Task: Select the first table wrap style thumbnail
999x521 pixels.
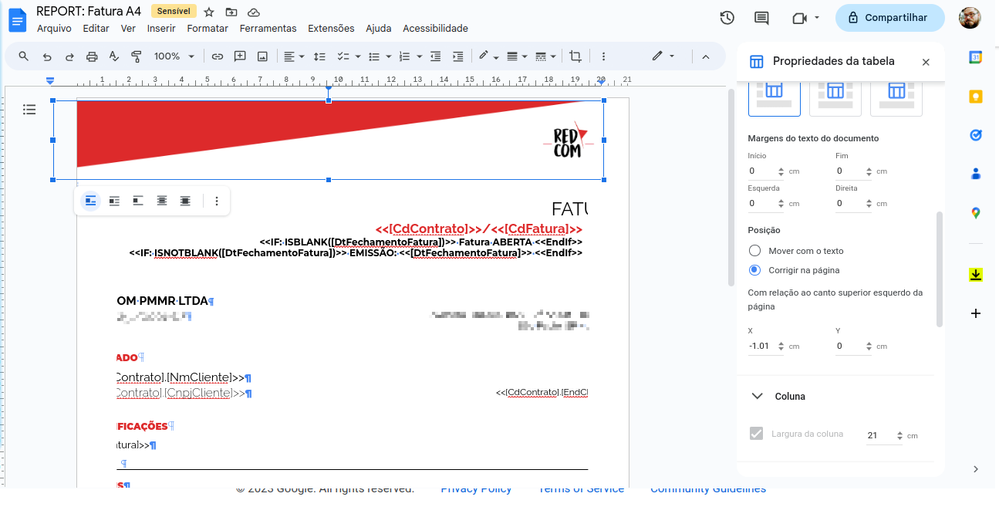Action: click(774, 97)
